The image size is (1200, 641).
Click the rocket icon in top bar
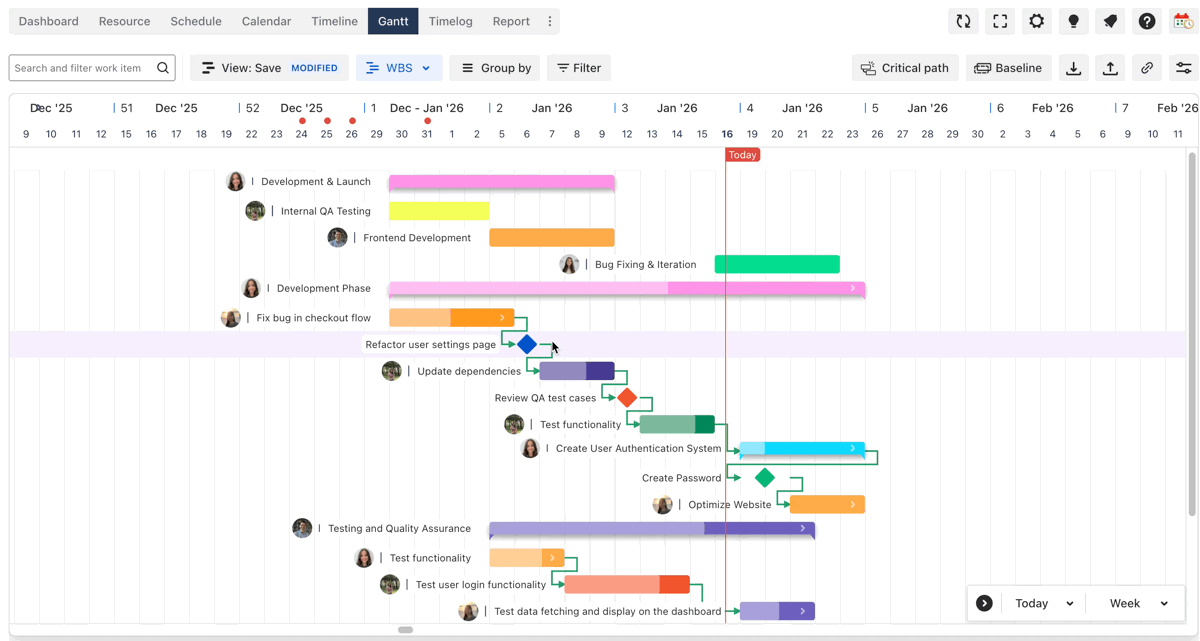tap(1110, 21)
